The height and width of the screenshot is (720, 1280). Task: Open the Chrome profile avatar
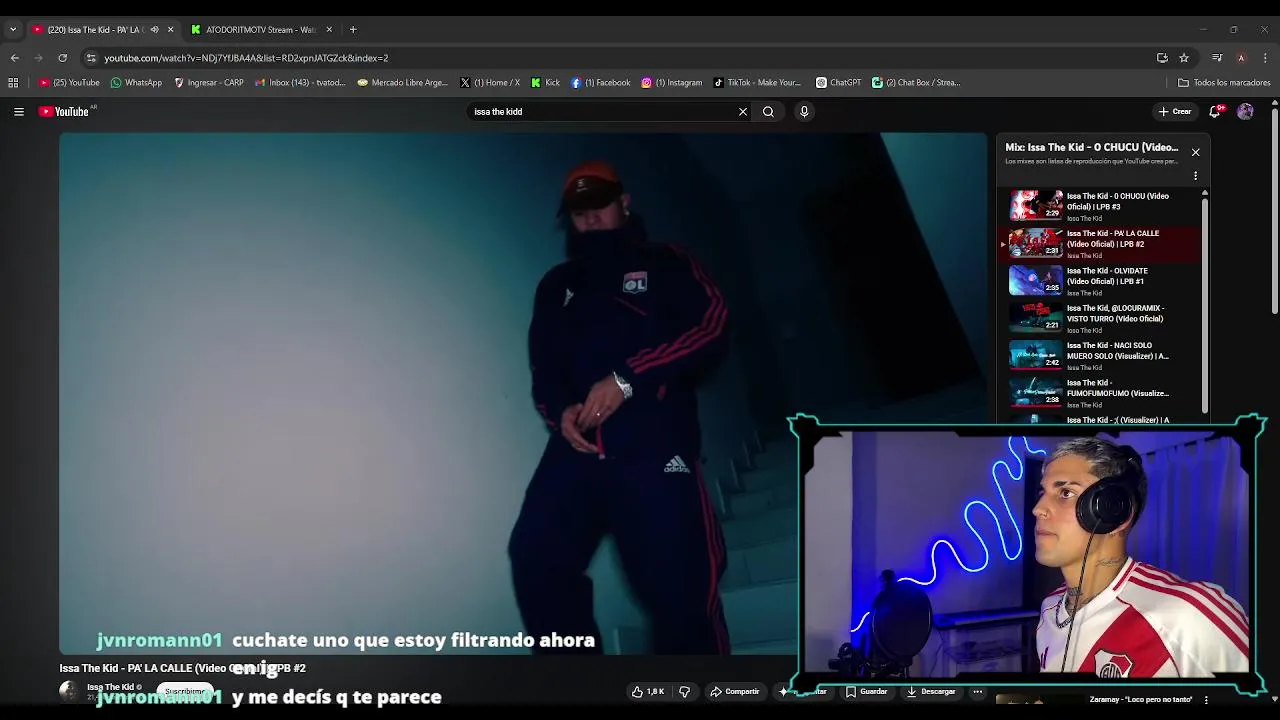[x=1241, y=58]
